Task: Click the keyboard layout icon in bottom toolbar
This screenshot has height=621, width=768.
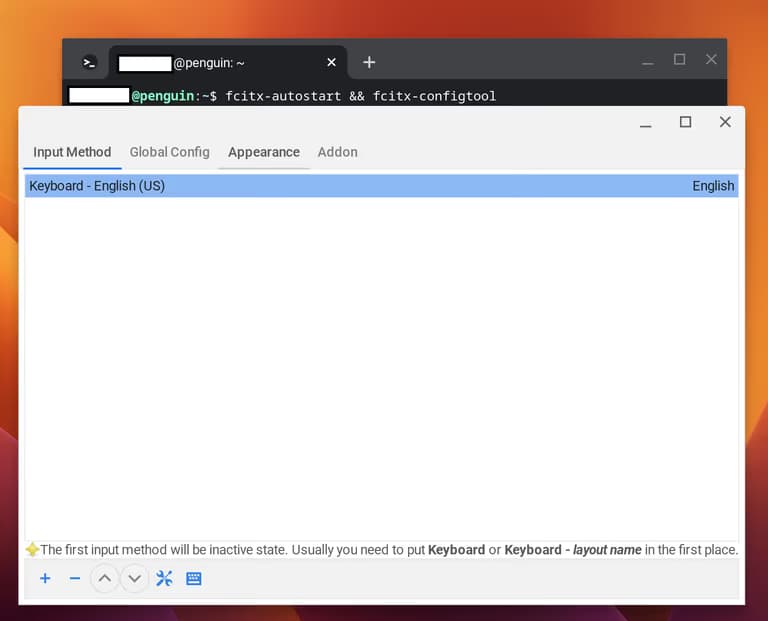Action: tap(194, 579)
